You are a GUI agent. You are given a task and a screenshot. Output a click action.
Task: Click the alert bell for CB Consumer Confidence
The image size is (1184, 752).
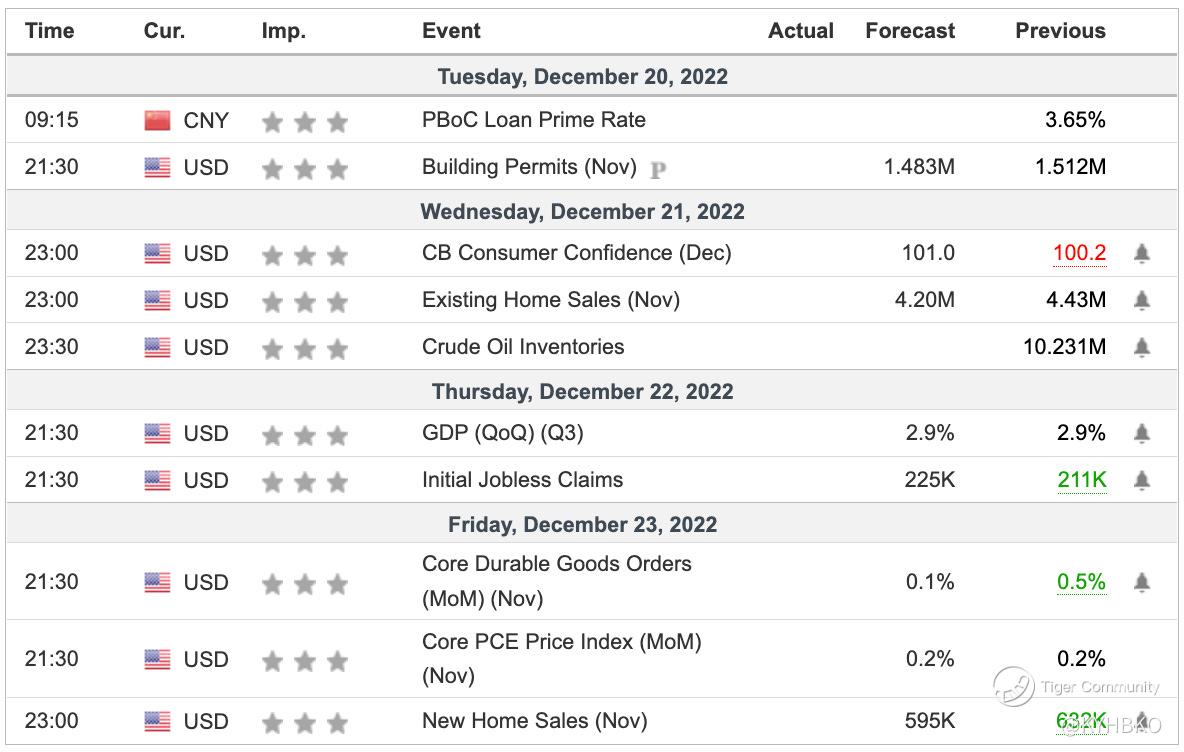pyautogui.click(x=1141, y=254)
